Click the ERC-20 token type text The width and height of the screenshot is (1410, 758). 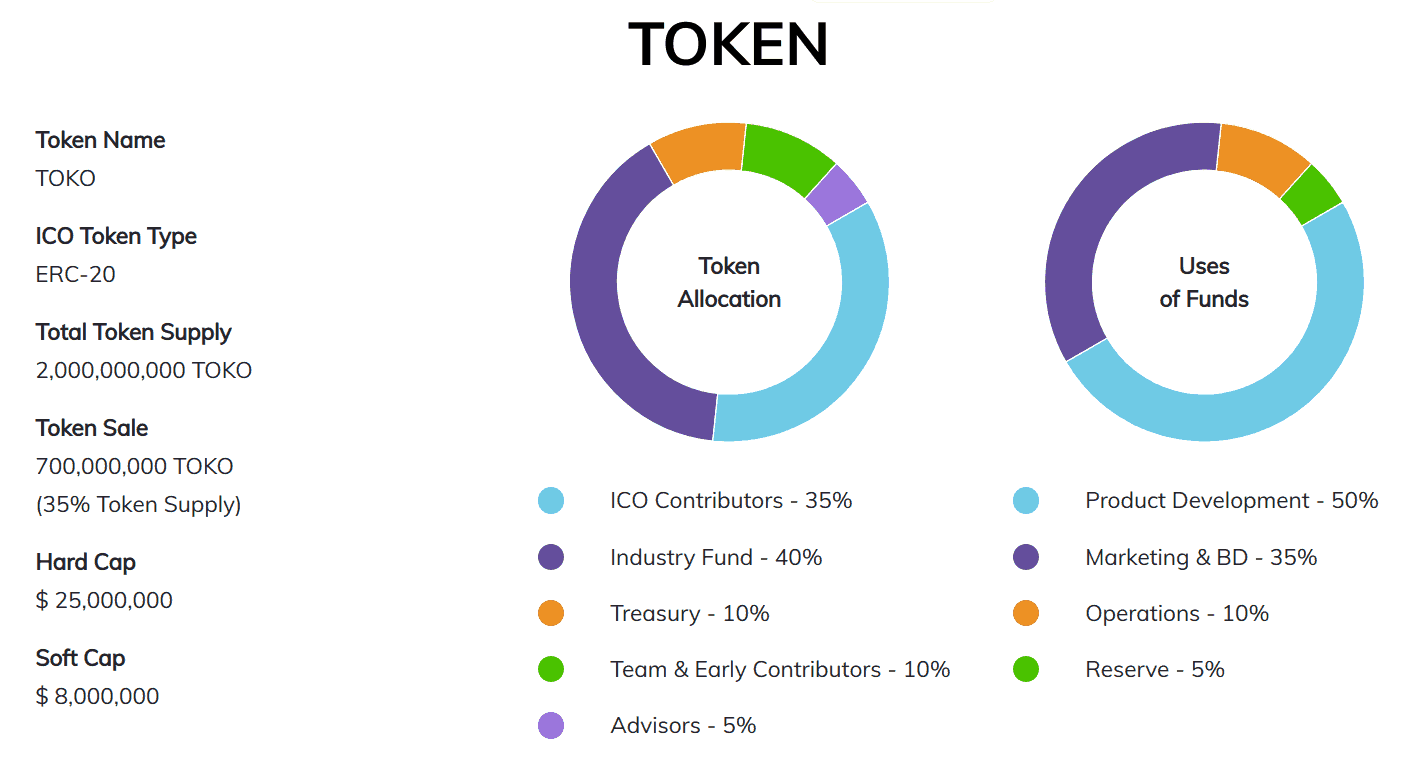pos(75,274)
